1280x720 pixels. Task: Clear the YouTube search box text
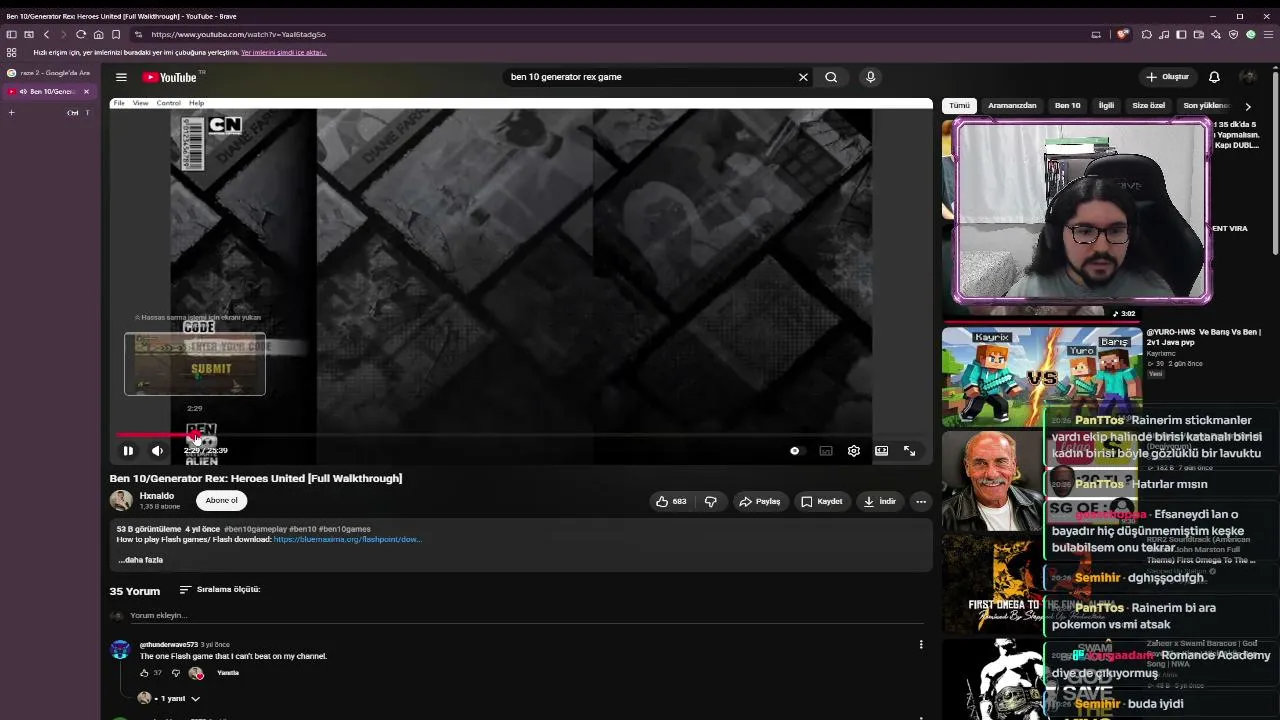tap(803, 77)
